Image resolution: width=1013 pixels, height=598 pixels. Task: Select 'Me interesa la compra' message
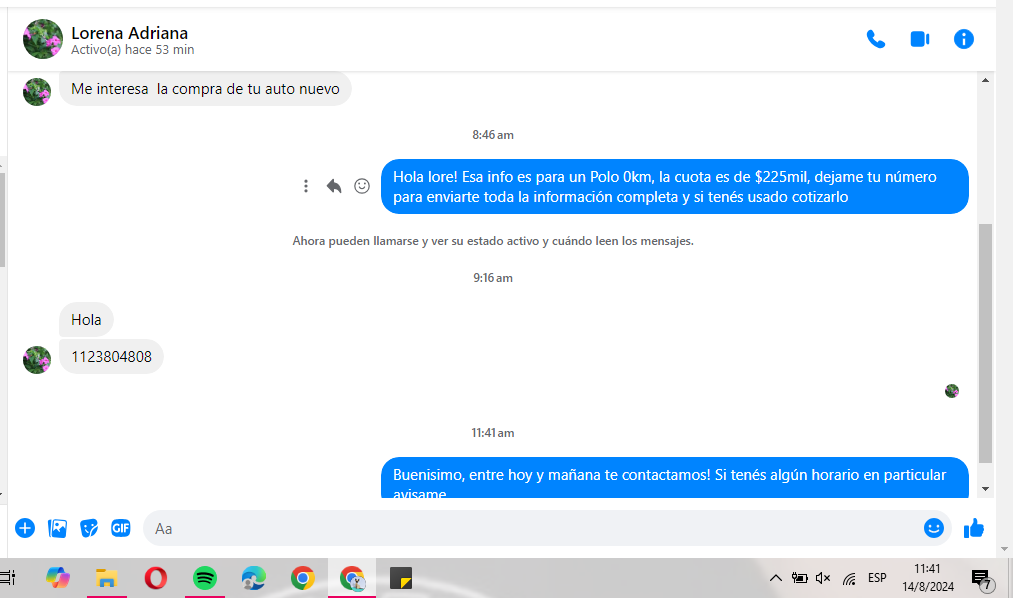point(205,88)
